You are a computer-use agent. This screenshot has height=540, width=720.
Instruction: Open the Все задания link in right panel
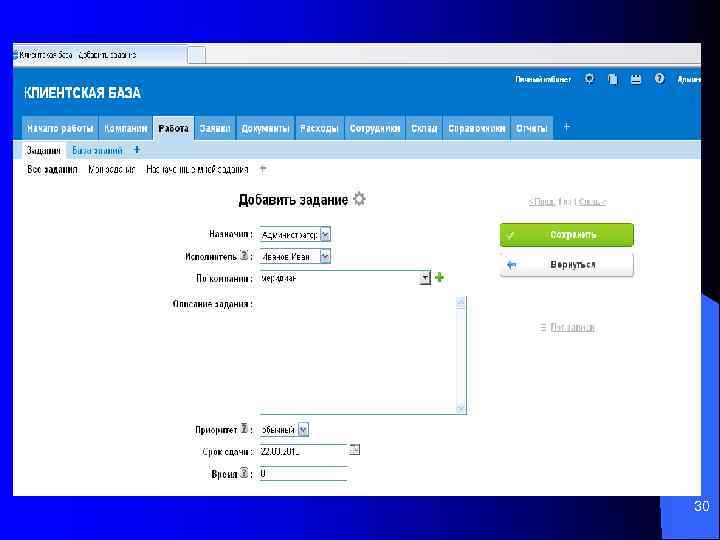(572, 327)
